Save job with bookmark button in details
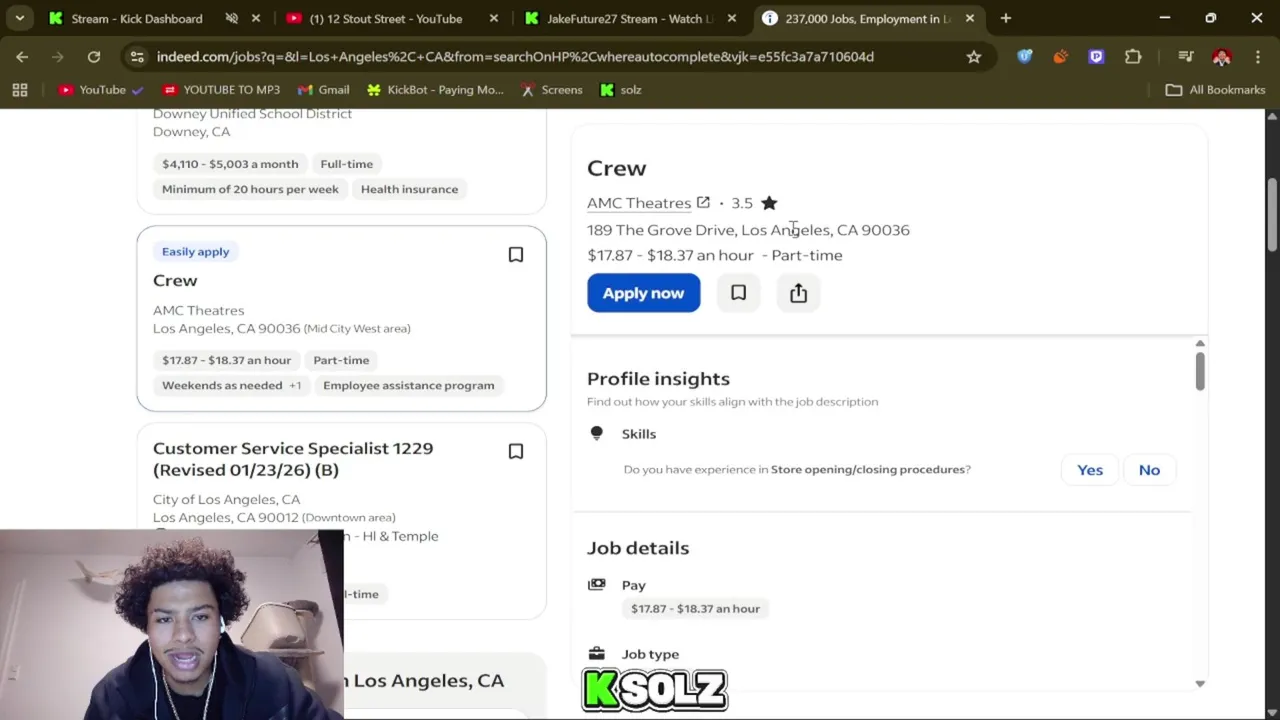This screenshot has height=720, width=1280. pos(738,293)
